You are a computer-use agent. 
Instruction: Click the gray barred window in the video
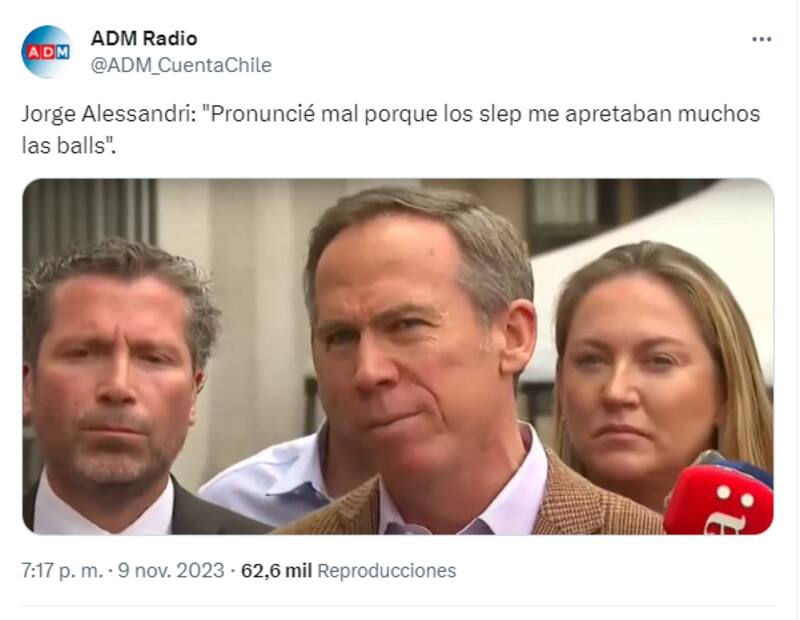89,212
